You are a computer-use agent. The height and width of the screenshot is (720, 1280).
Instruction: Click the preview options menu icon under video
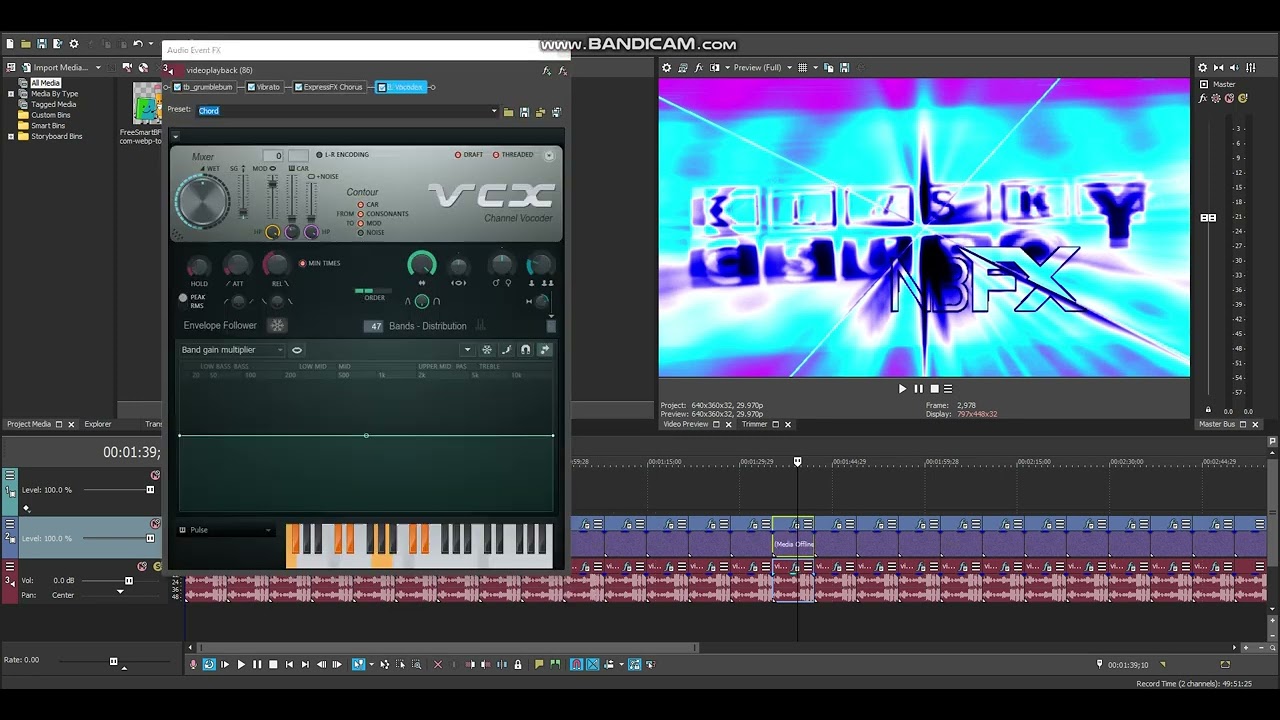tap(948, 389)
